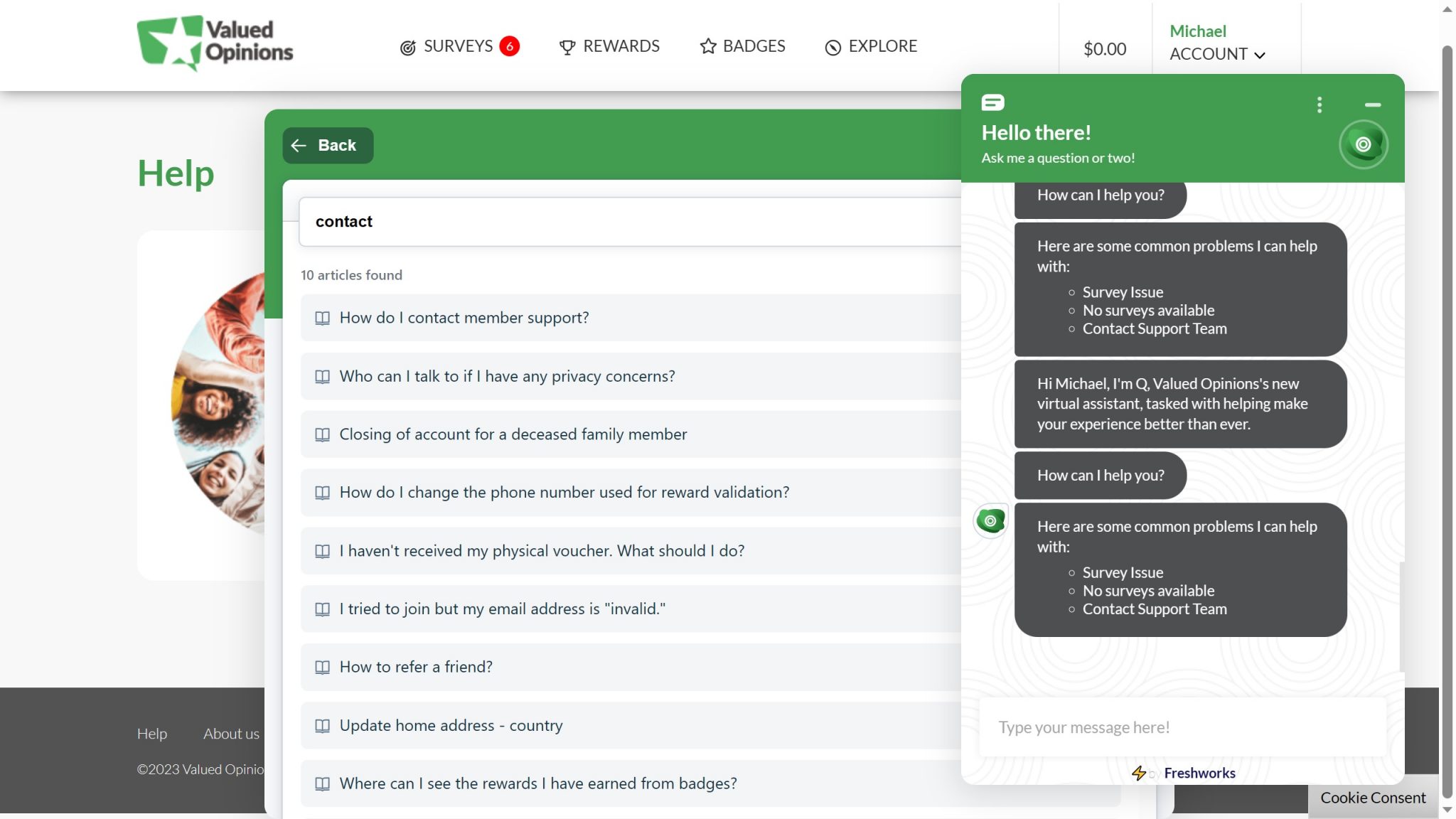This screenshot has width=1456, height=819.
Task: Open the chatbot three-dot options menu
Action: click(1319, 105)
